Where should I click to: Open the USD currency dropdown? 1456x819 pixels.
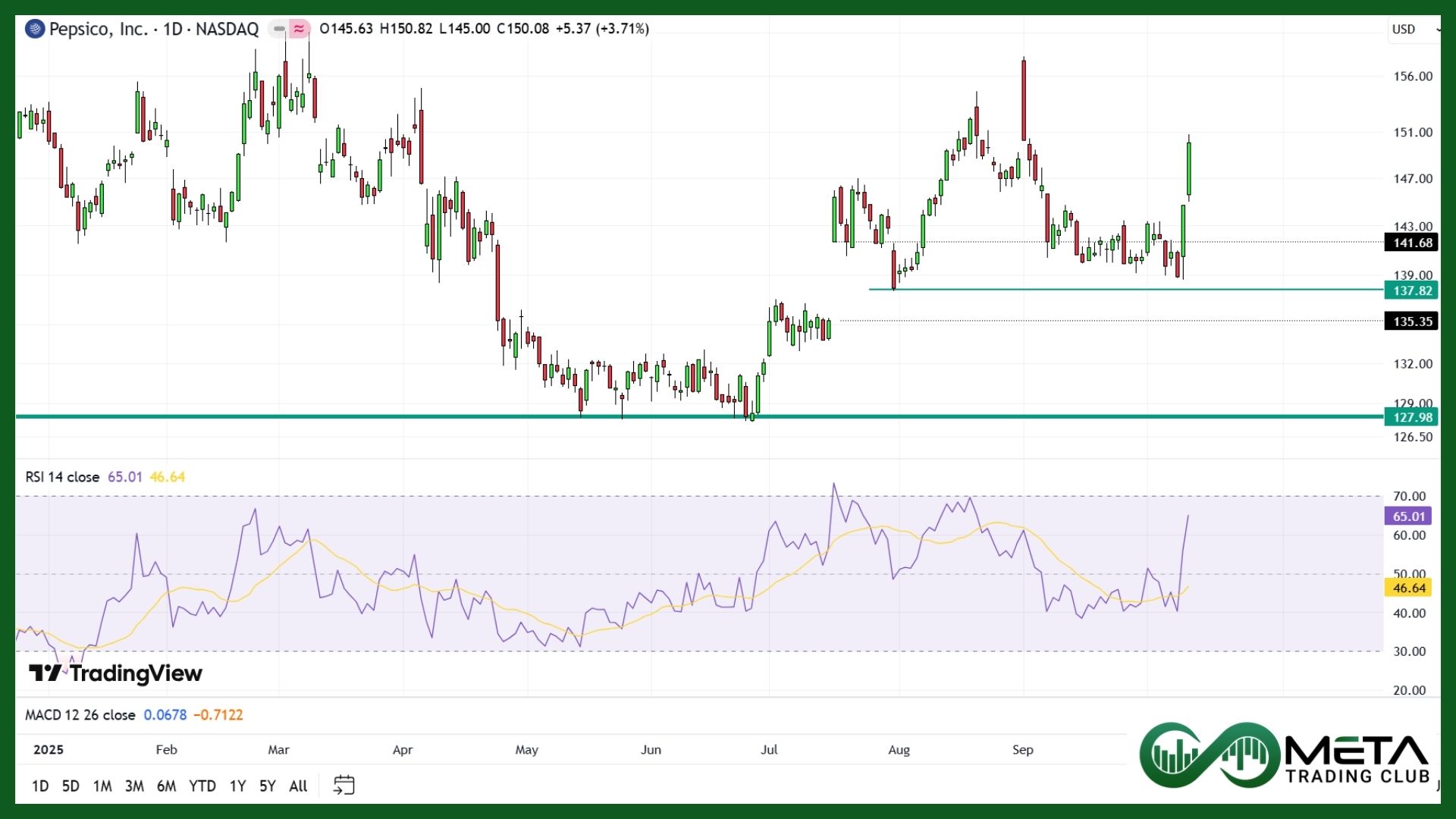point(1414,29)
